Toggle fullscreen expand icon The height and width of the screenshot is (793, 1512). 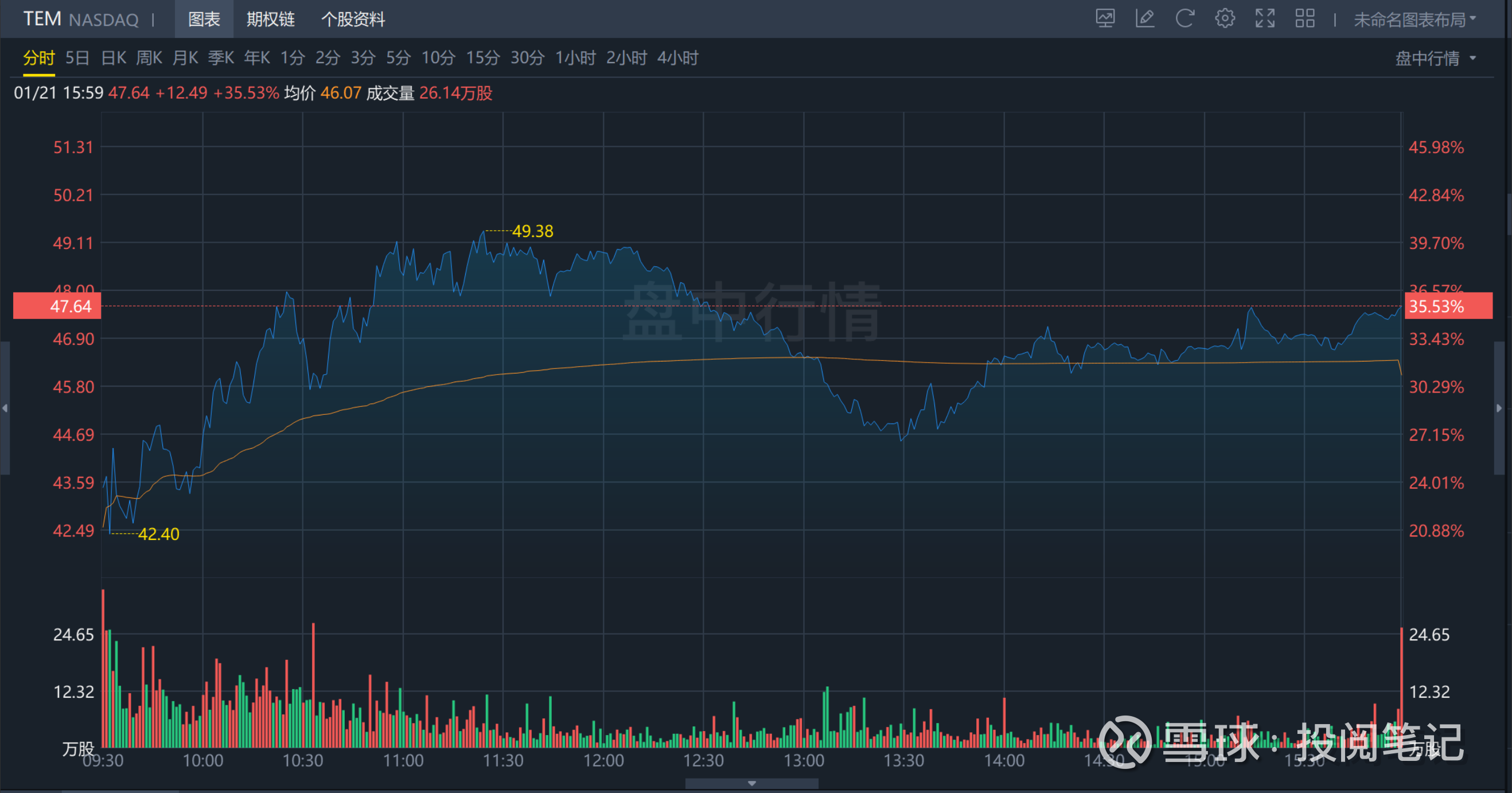[1265, 19]
